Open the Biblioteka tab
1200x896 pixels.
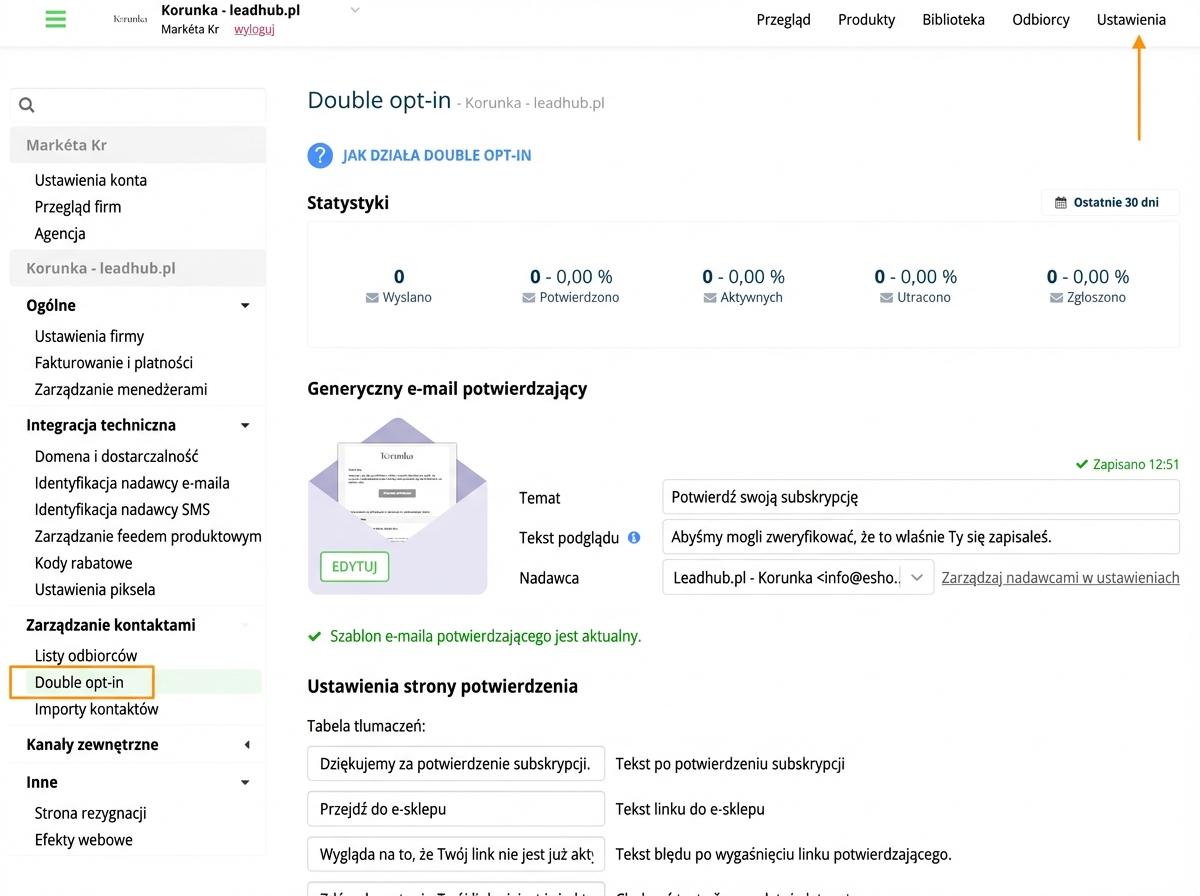point(953,19)
